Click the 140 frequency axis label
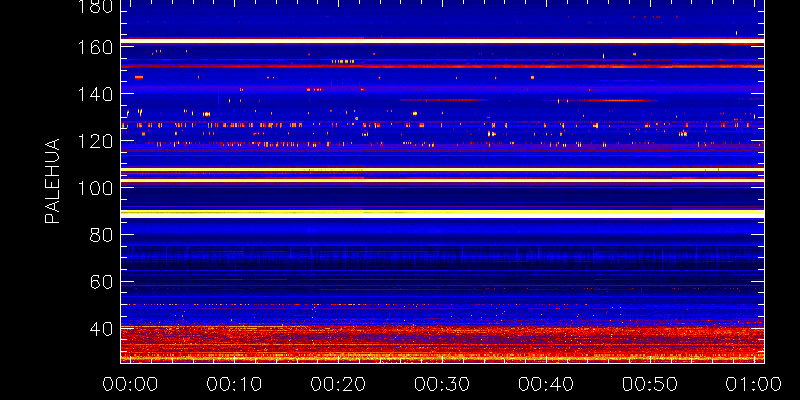The width and height of the screenshot is (800, 400). pos(95,94)
